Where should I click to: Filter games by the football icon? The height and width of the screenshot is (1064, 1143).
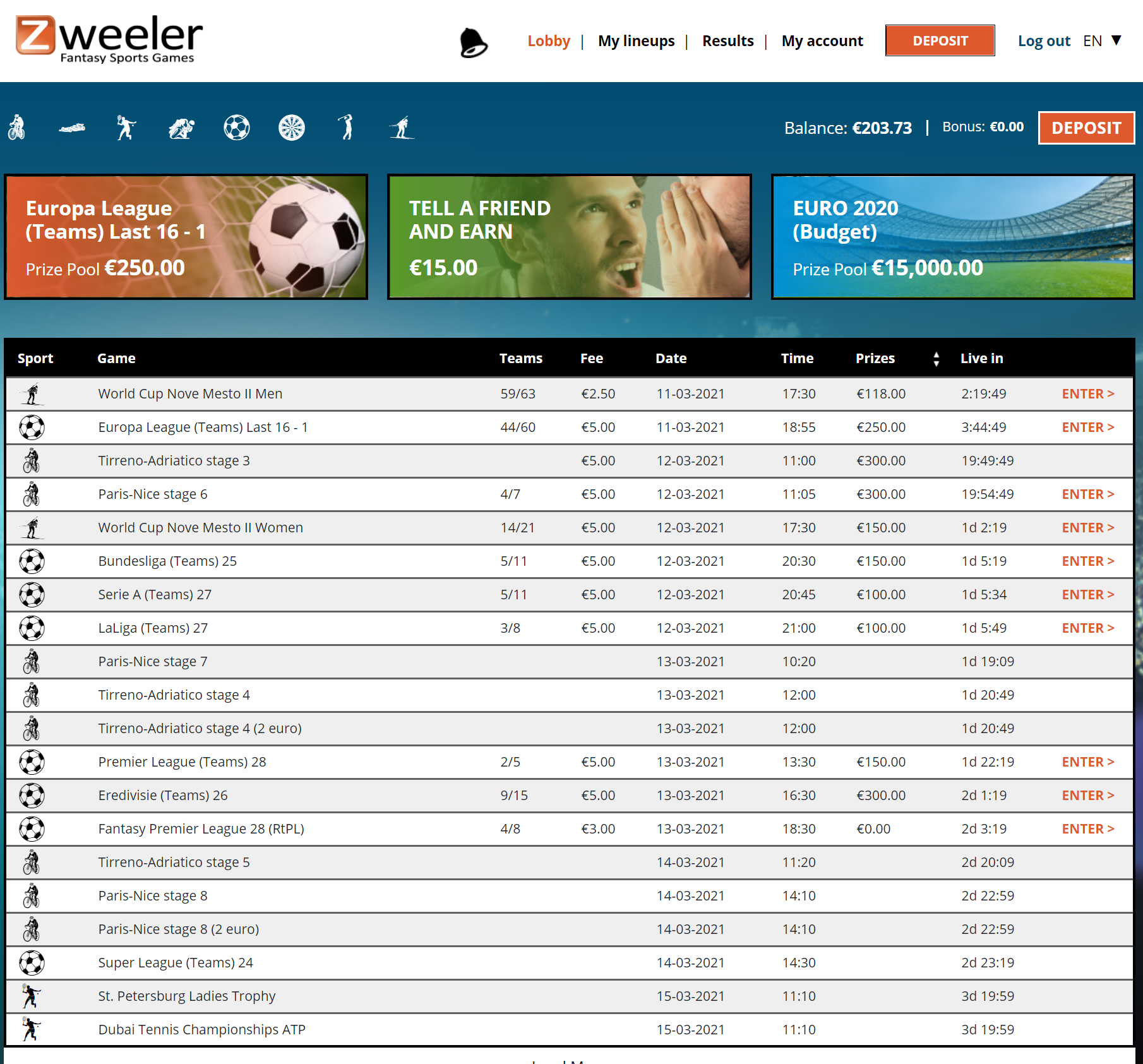coord(236,127)
